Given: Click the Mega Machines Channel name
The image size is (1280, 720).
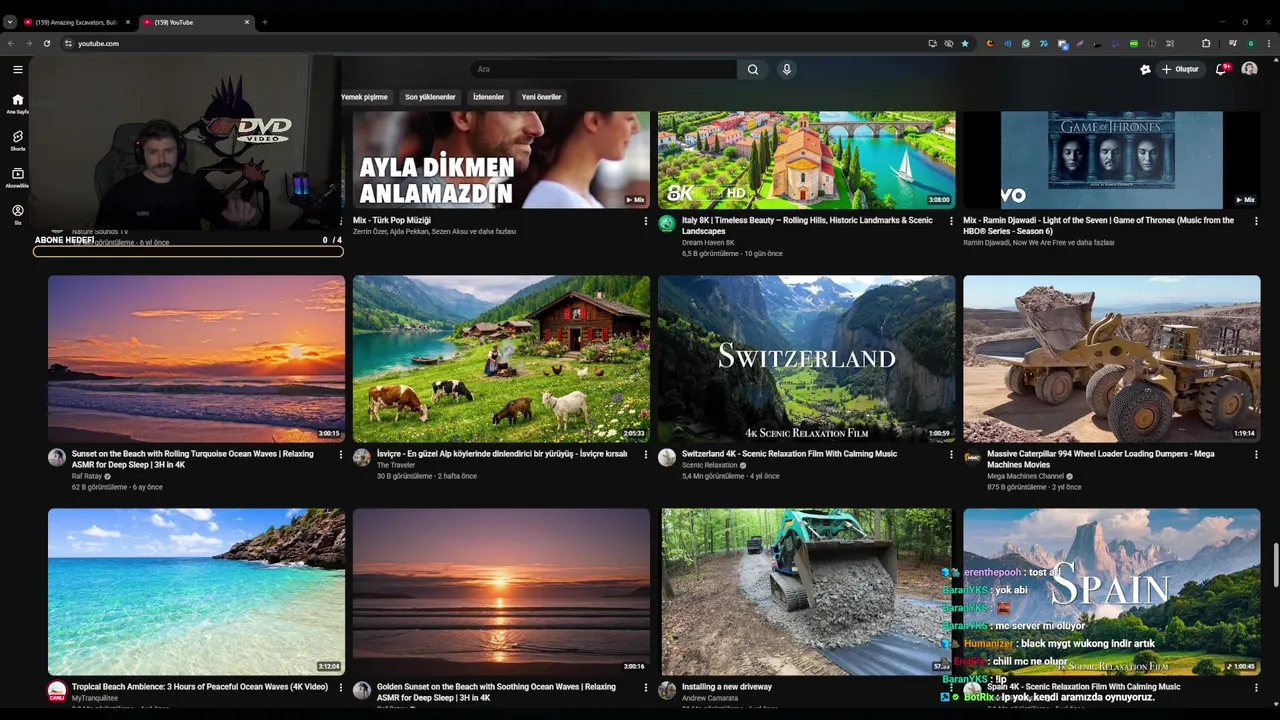Looking at the screenshot, I should click(x=1025, y=476).
